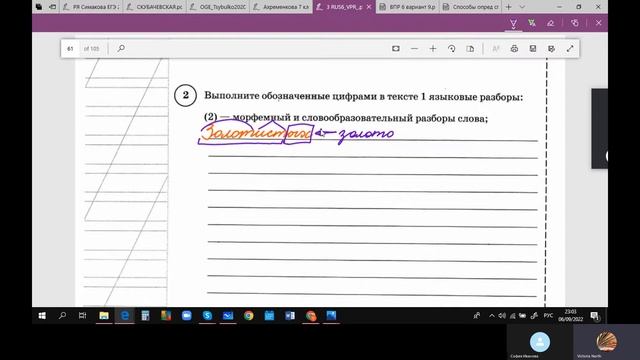Expand the tab preview chevron

522,7
